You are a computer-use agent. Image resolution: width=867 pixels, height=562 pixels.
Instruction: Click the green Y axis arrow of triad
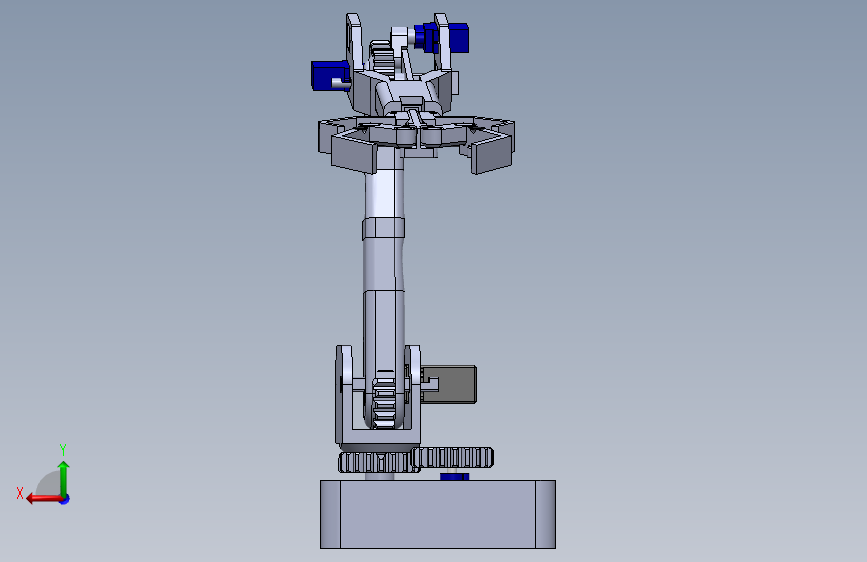(x=64, y=478)
